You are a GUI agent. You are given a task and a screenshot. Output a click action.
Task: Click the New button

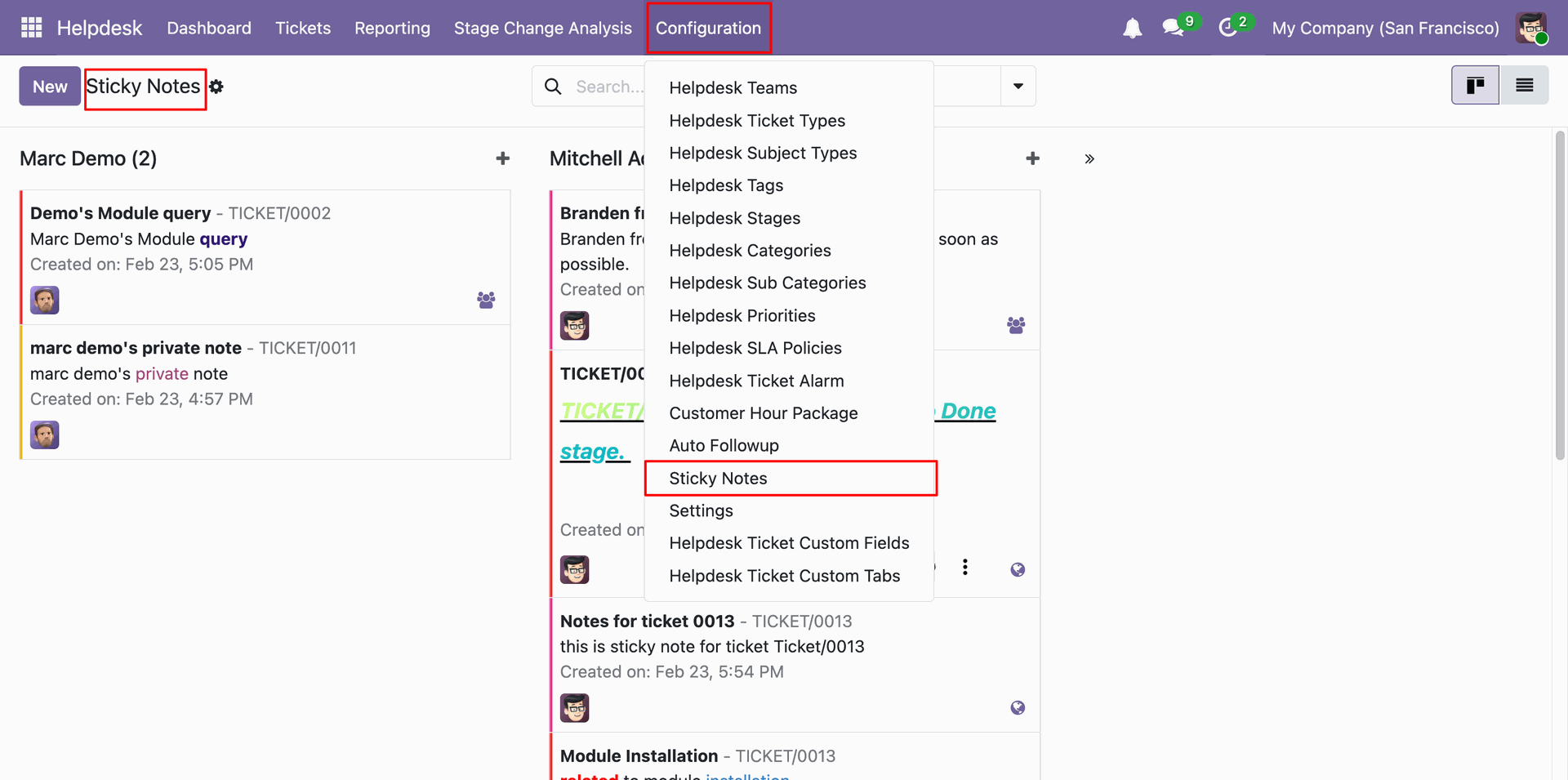[50, 87]
